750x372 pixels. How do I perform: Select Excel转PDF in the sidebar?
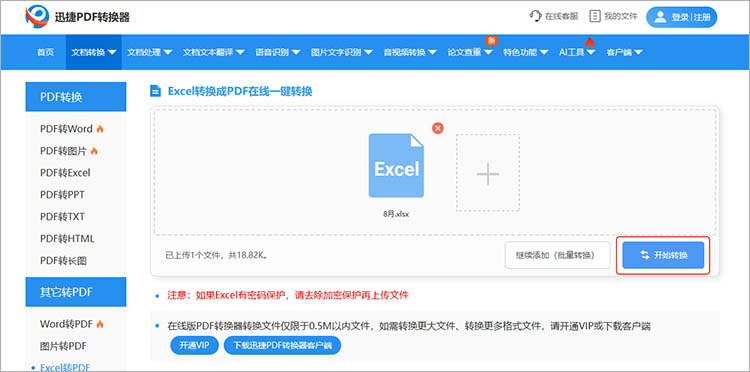coord(65,367)
